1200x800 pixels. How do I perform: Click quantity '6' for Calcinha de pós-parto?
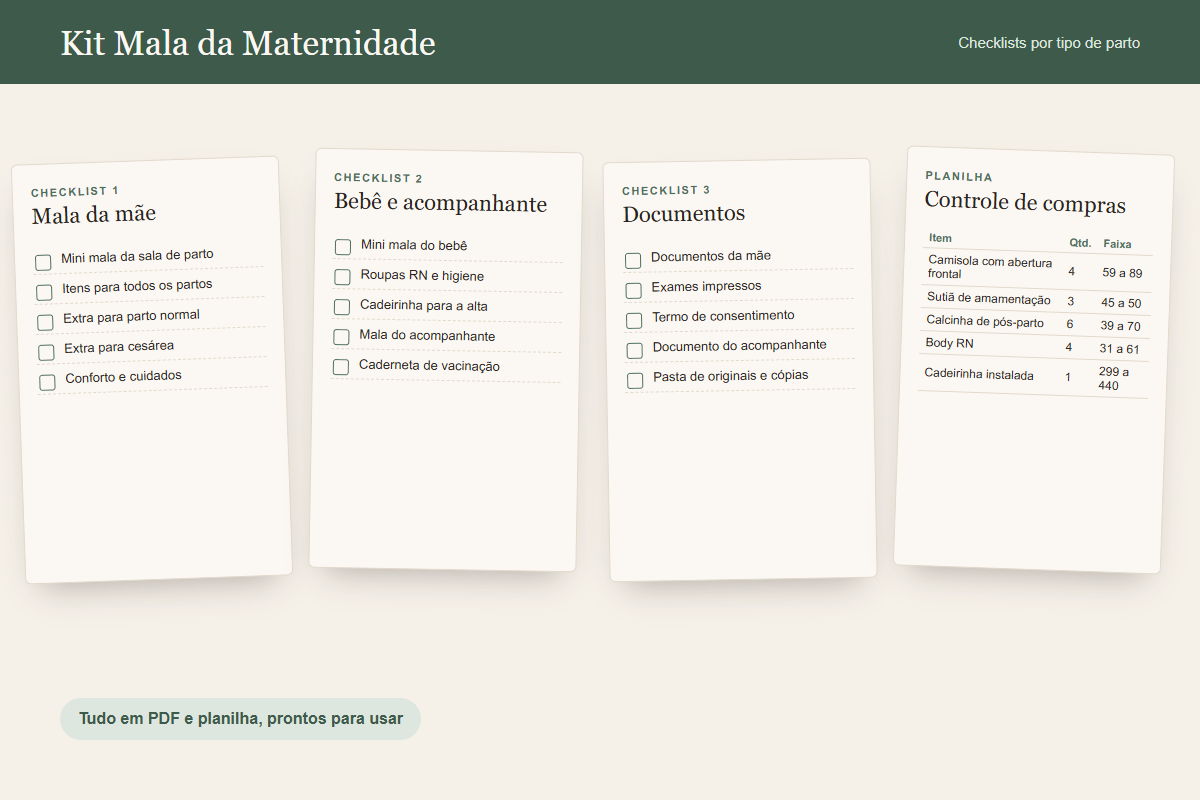pyautogui.click(x=1069, y=324)
